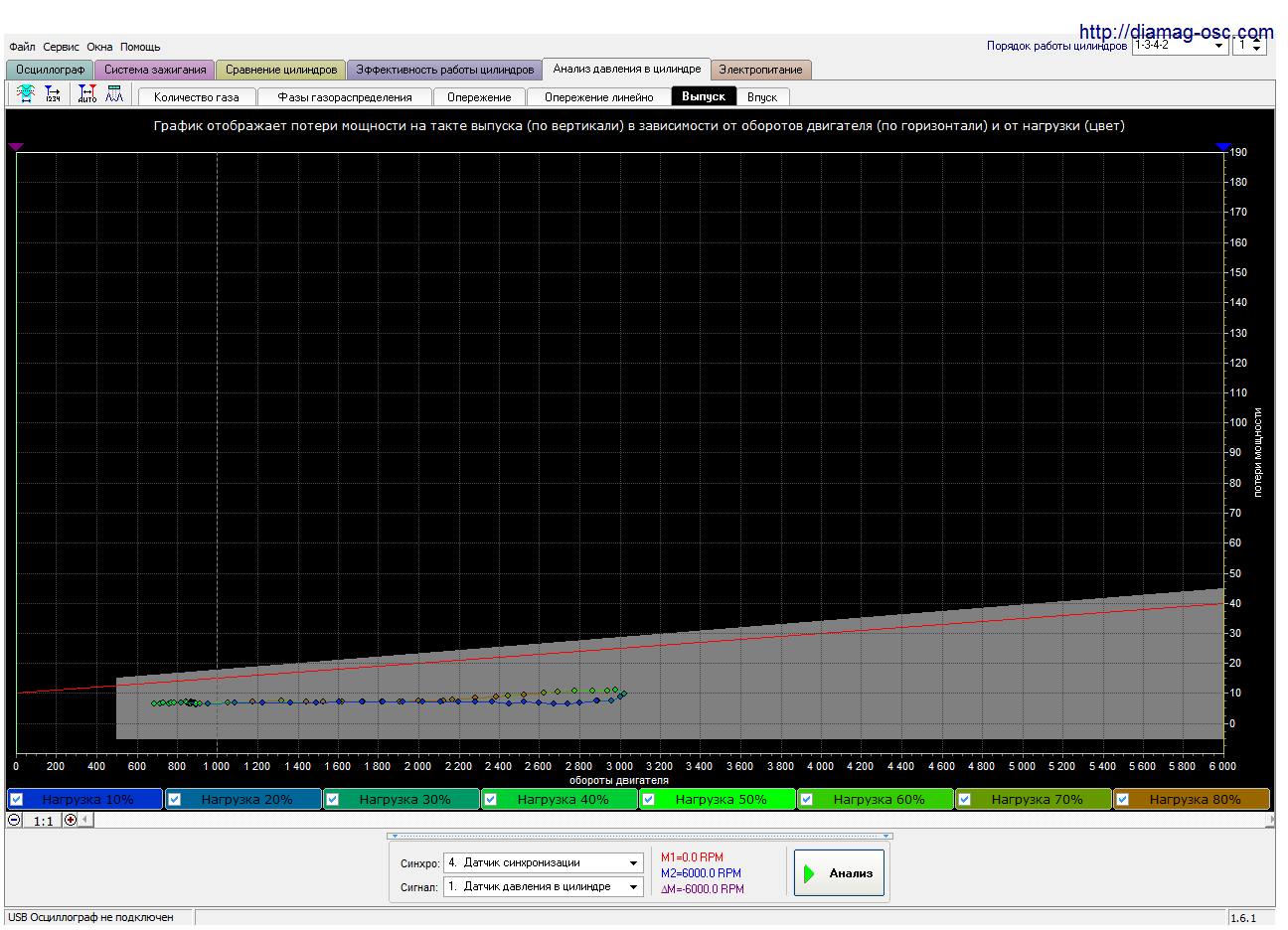Click the peaks detection toolbar icon
Image resolution: width=1288 pixels, height=930 pixels.
point(115,93)
